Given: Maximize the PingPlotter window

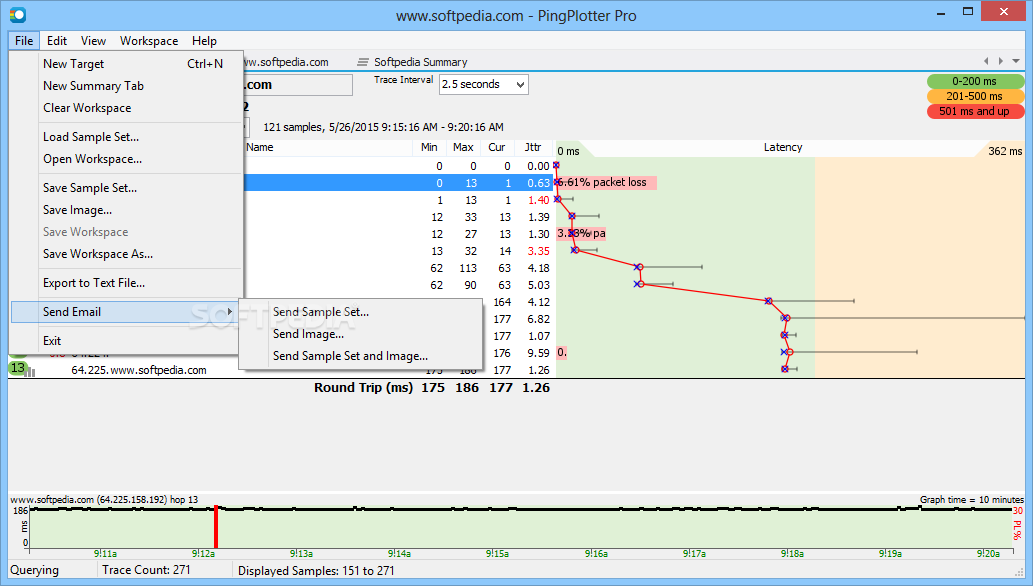Looking at the screenshot, I should (x=968, y=11).
